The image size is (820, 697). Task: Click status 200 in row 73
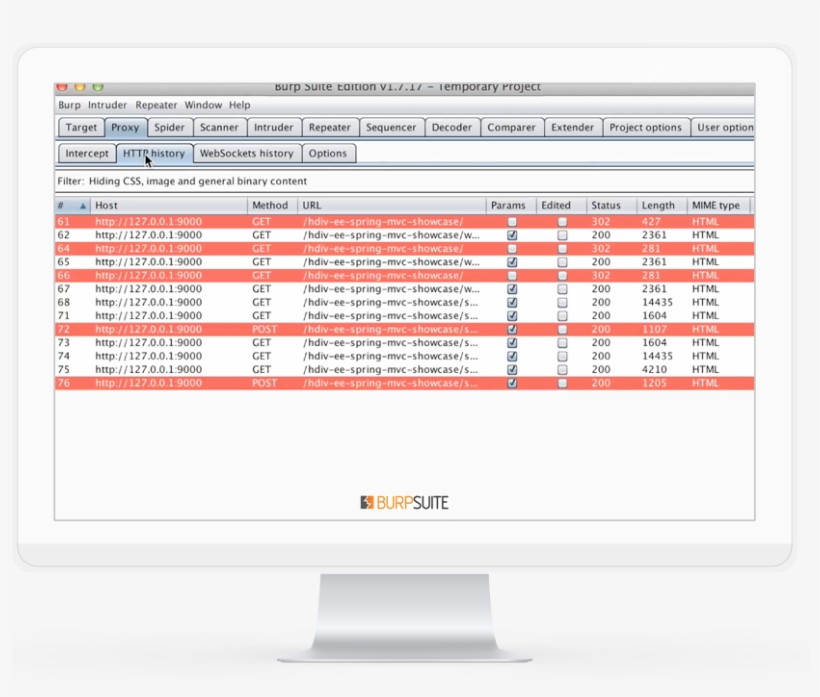[601, 343]
